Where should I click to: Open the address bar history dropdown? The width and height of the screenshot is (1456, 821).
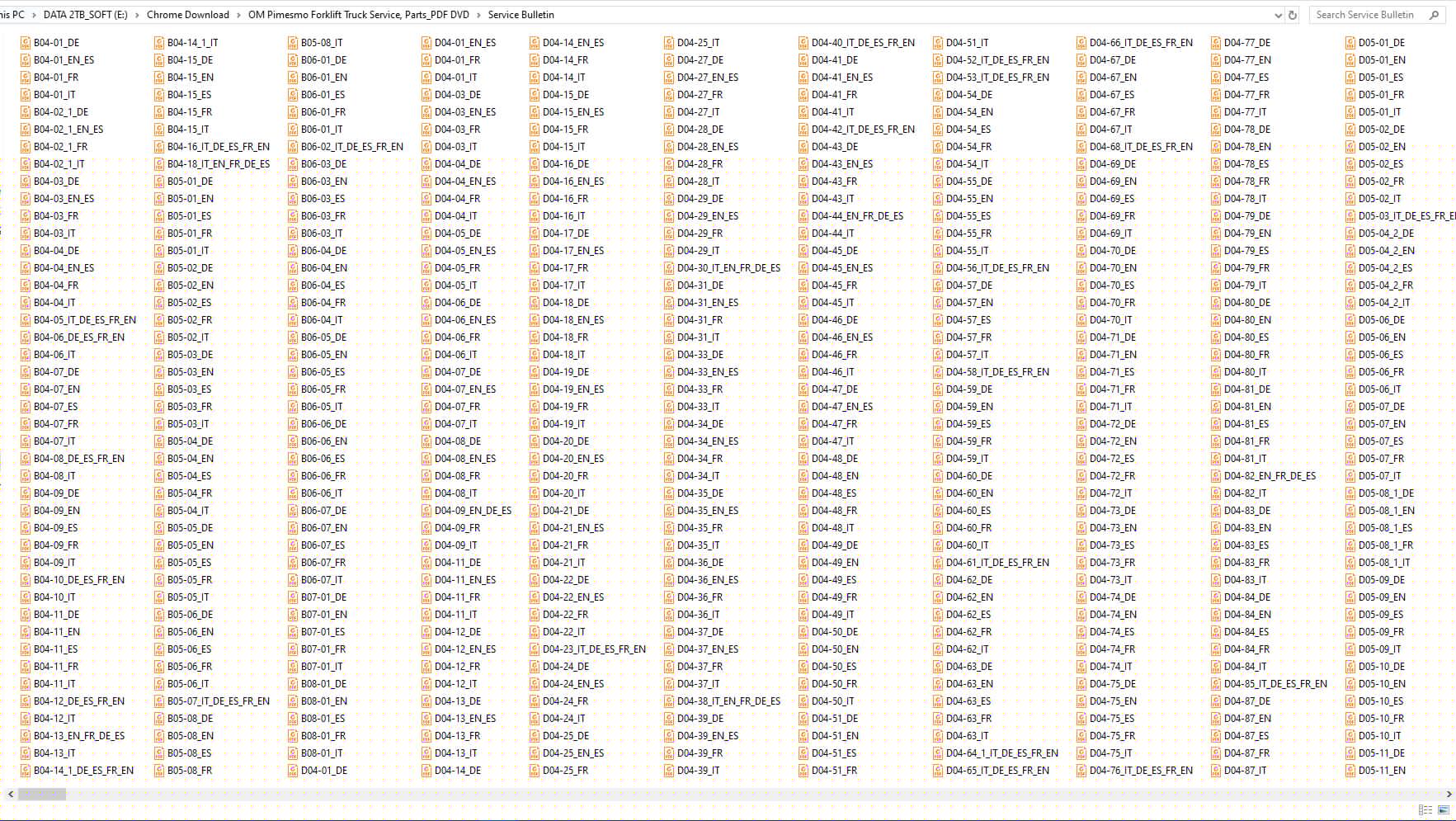[x=1278, y=15]
